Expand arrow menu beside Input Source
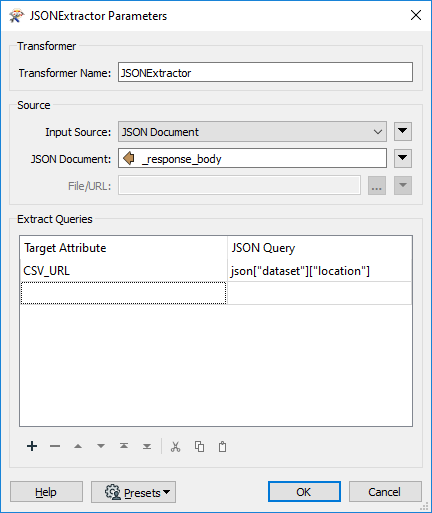Image resolution: width=432 pixels, height=513 pixels. [x=403, y=131]
